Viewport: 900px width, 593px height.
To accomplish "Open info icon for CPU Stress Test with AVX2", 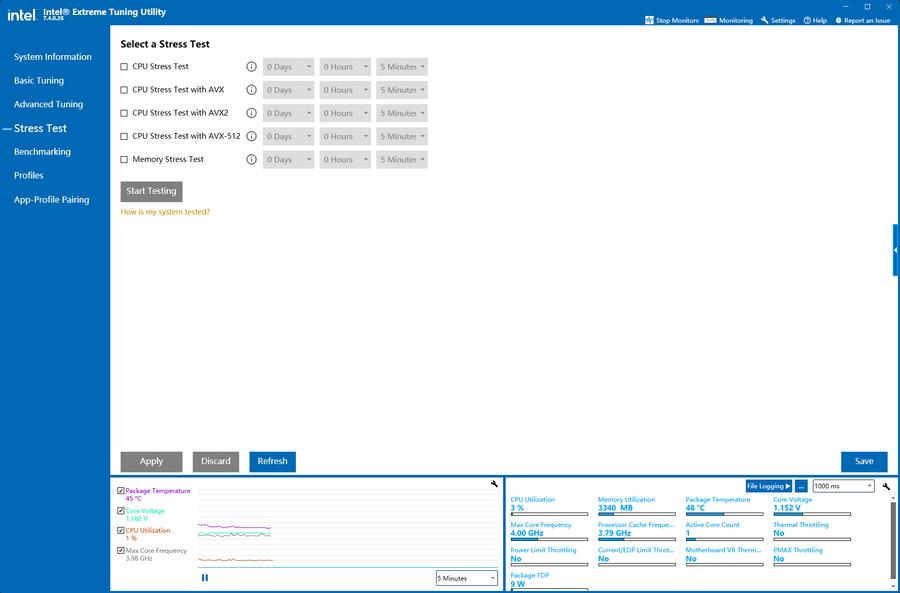I will 251,113.
